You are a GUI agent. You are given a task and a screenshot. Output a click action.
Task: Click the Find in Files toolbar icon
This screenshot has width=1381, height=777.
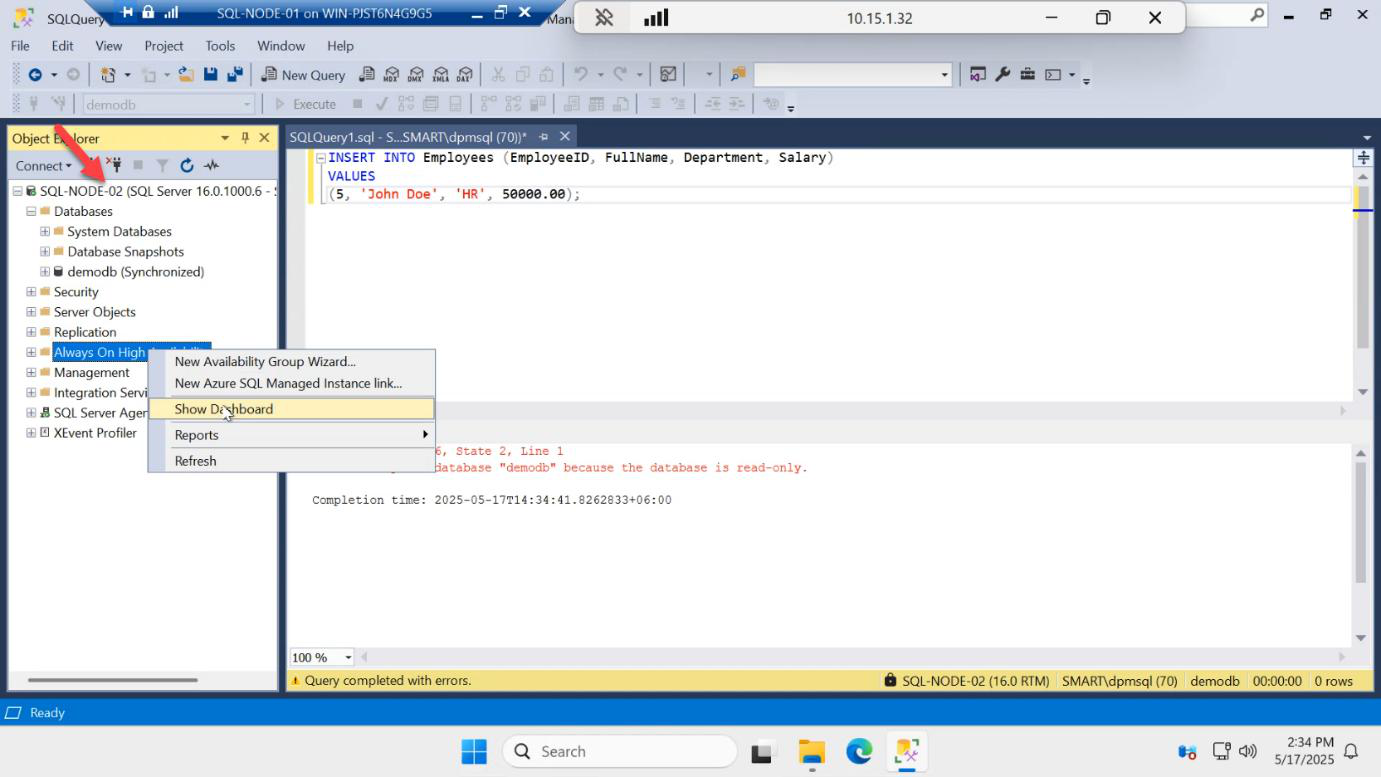[x=738, y=75]
